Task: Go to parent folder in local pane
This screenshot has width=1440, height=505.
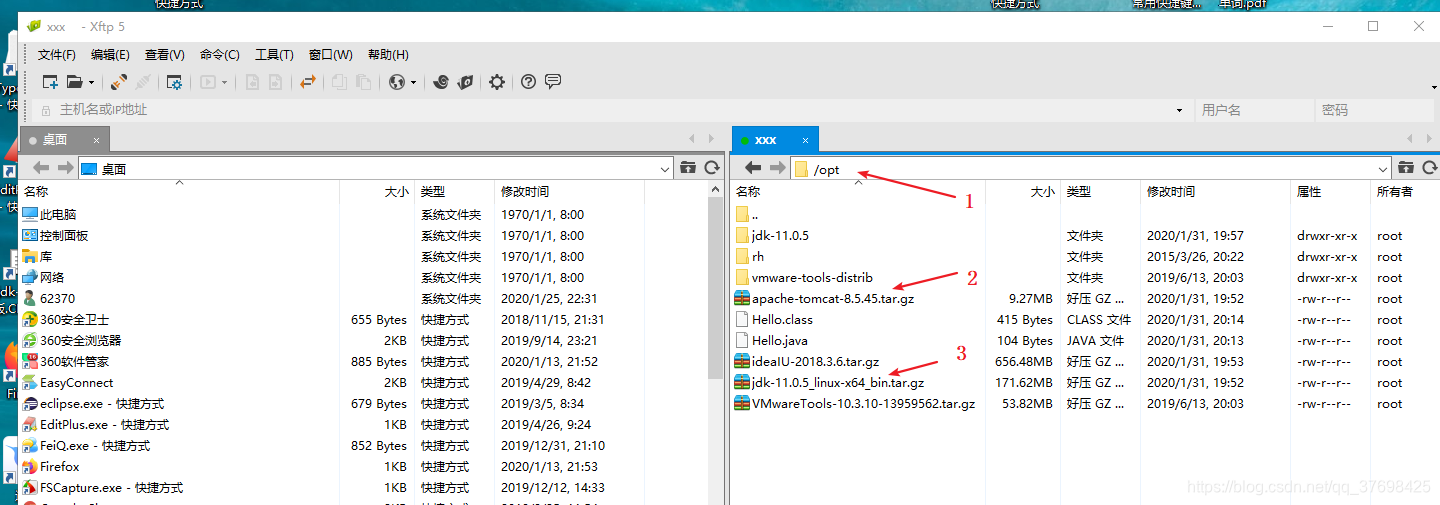Action: pyautogui.click(x=688, y=168)
